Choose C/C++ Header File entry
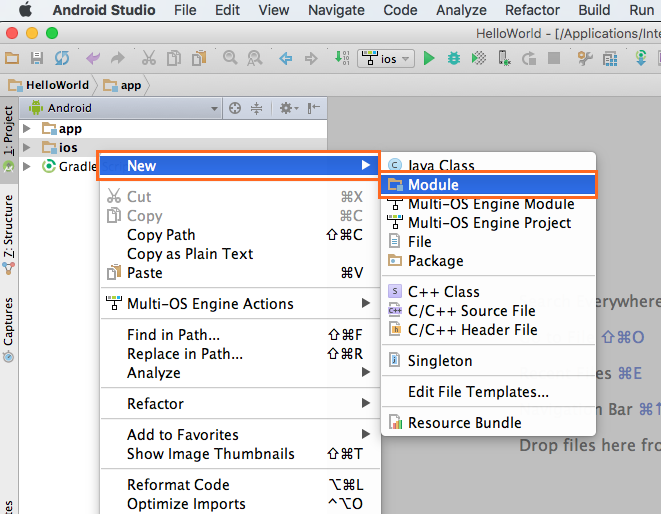Viewport: 661px width, 514px height. (488, 330)
